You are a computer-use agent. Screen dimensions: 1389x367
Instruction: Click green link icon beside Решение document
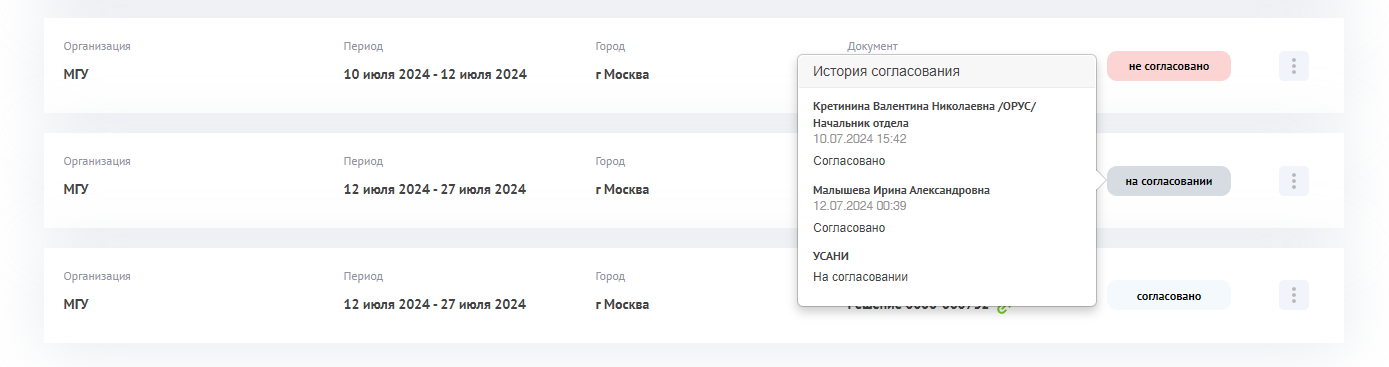pyautogui.click(x=1004, y=306)
